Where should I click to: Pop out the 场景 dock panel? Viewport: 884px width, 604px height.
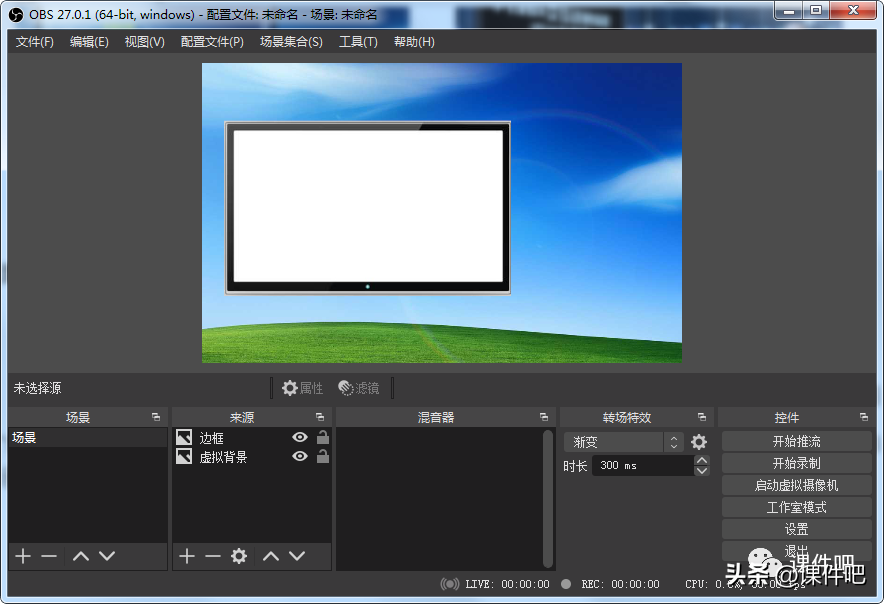[x=156, y=417]
